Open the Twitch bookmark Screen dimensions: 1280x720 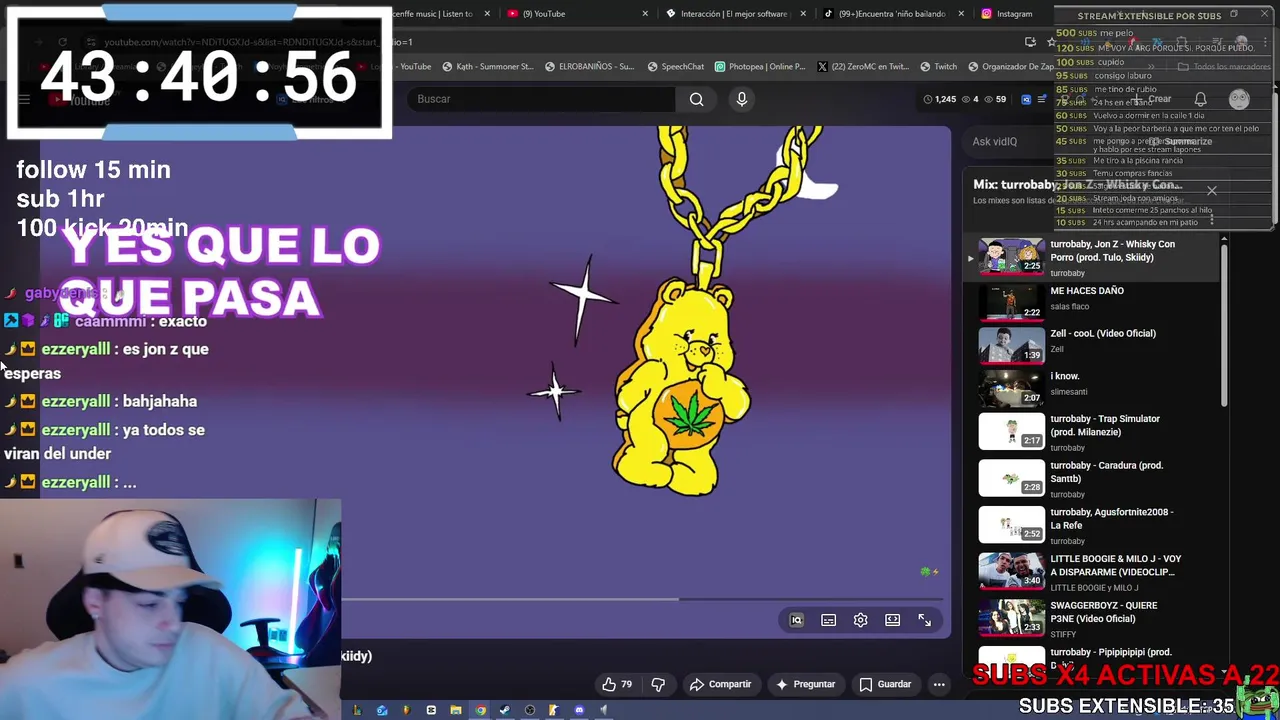click(x=938, y=67)
